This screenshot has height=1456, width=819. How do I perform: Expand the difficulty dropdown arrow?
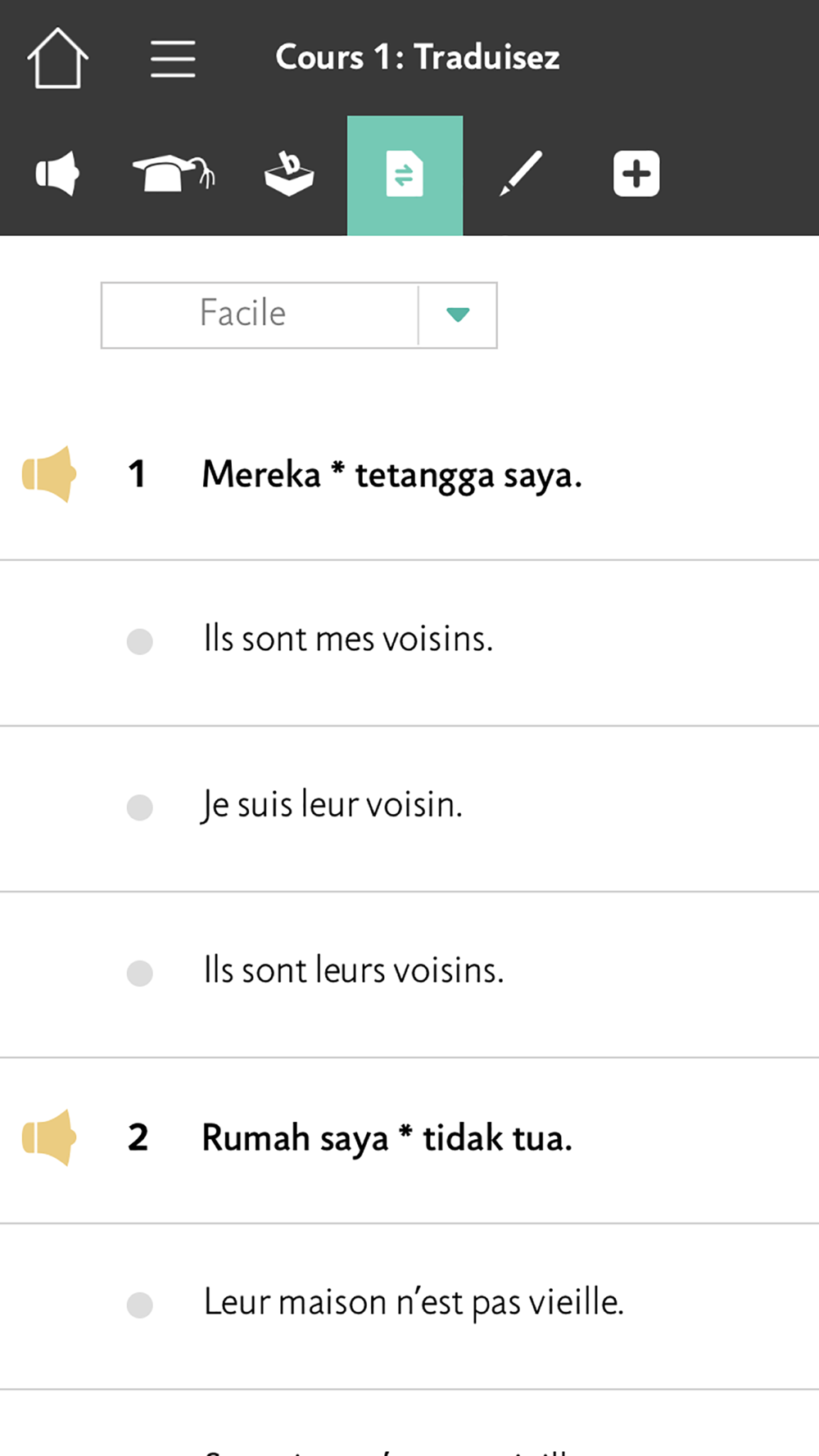458,315
